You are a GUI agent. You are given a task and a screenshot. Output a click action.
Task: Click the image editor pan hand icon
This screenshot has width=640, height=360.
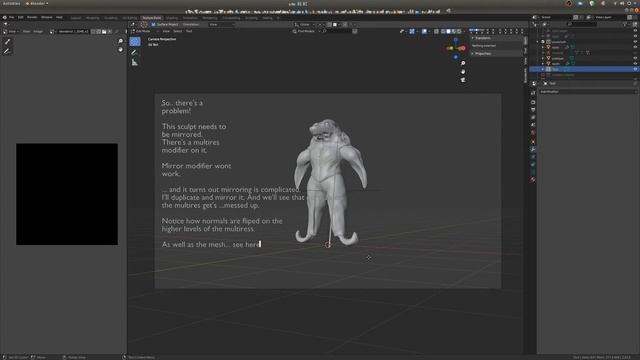[x=120, y=49]
